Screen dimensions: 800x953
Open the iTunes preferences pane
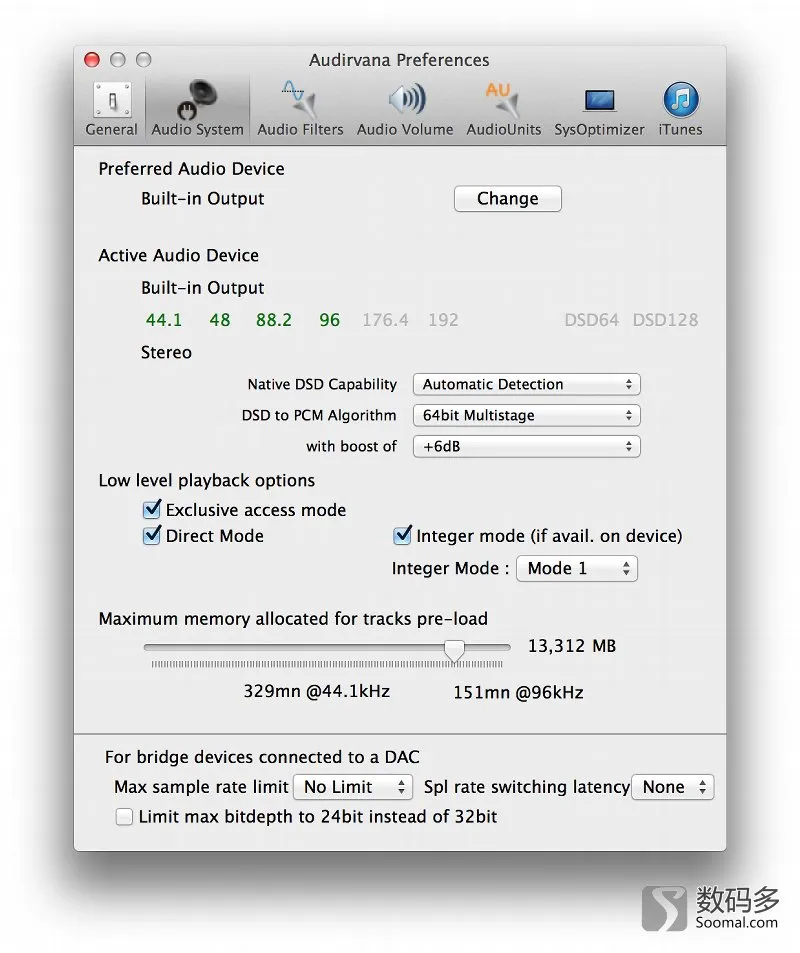(x=680, y=110)
